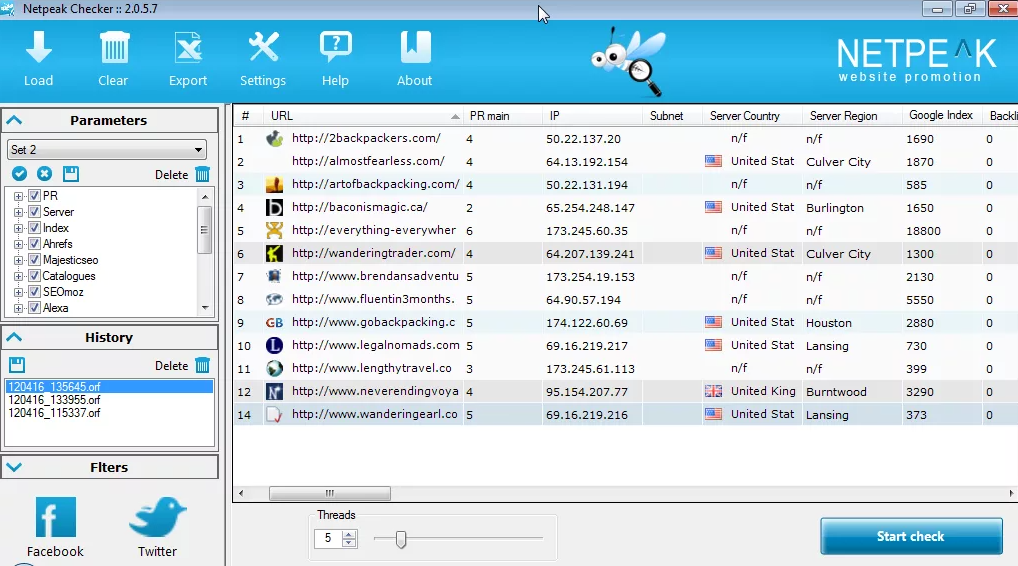This screenshot has height=566, width=1018.
Task: Click the Delete trash icon in History
Action: coord(203,365)
